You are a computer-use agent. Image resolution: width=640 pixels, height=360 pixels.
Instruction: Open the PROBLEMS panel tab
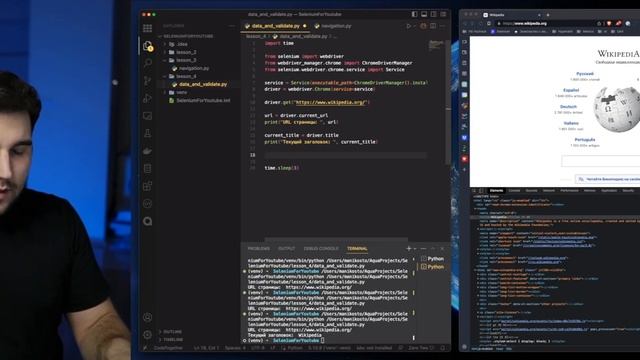tap(259, 249)
